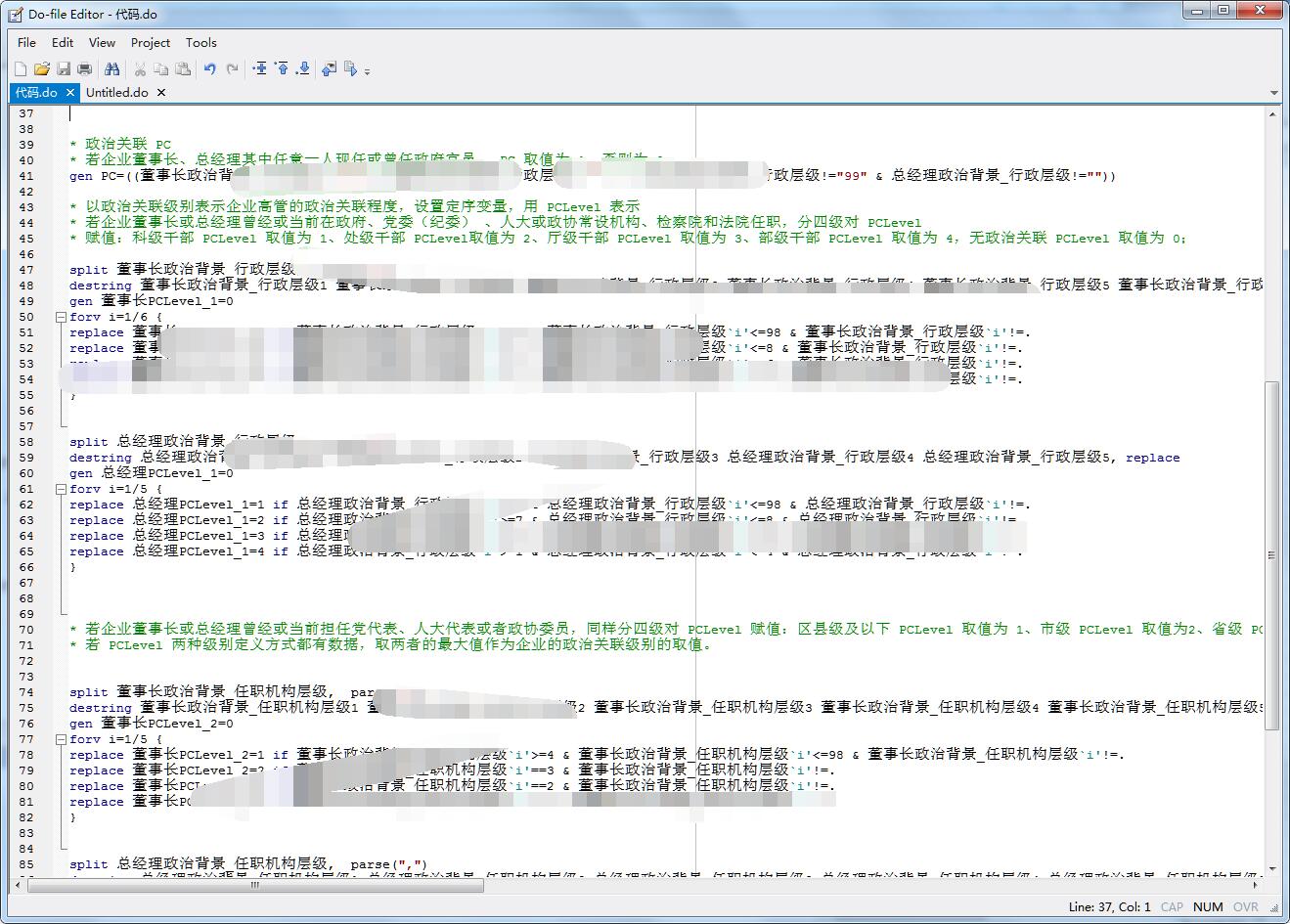The width and height of the screenshot is (1290, 924).
Task: Toggle bookmark on current line
Action: point(260,69)
